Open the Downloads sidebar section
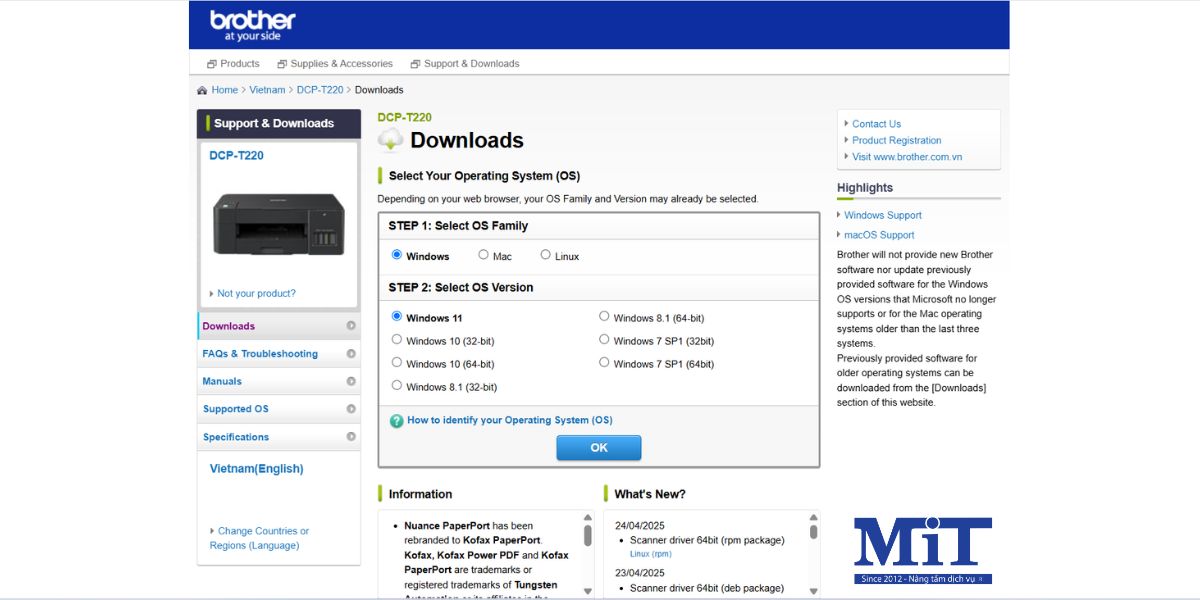The width and height of the screenshot is (1200, 600). 279,326
